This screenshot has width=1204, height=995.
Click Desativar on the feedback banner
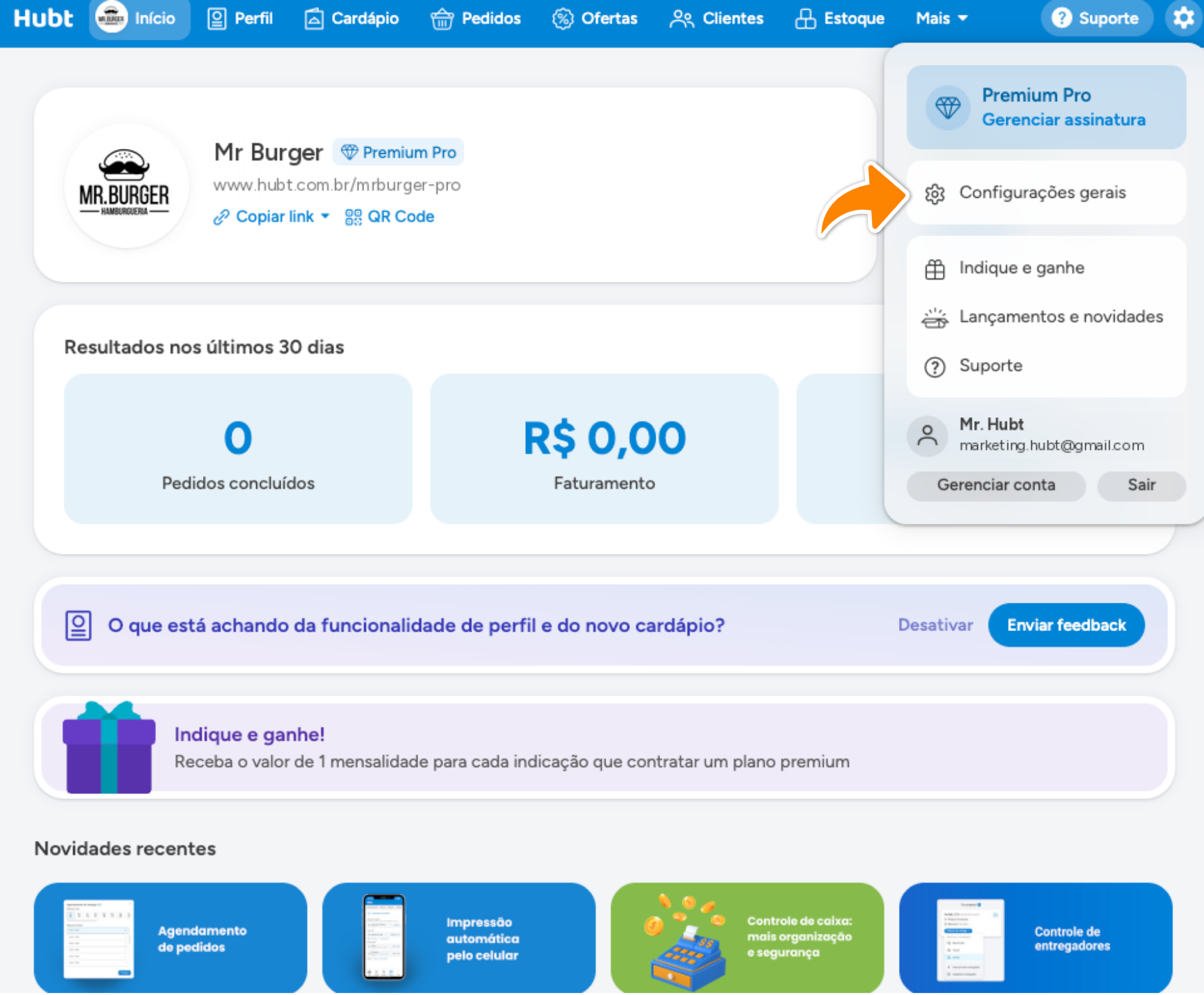(x=935, y=625)
